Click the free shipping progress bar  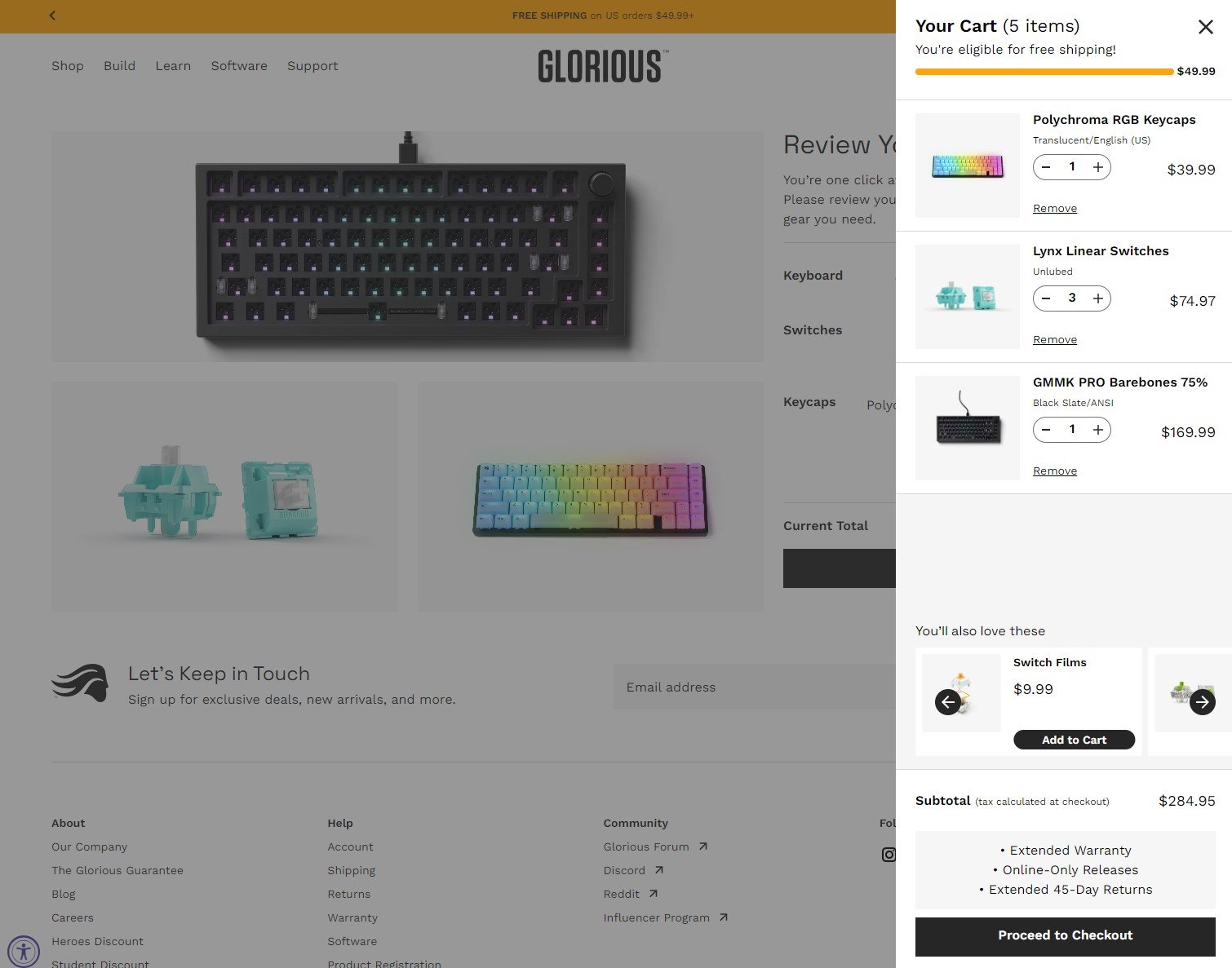click(1044, 72)
